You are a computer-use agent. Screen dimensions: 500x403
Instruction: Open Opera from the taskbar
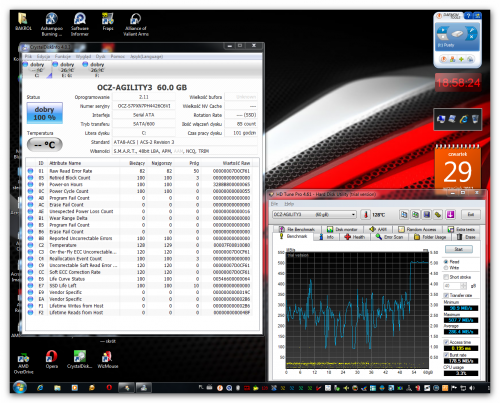click(x=109, y=388)
